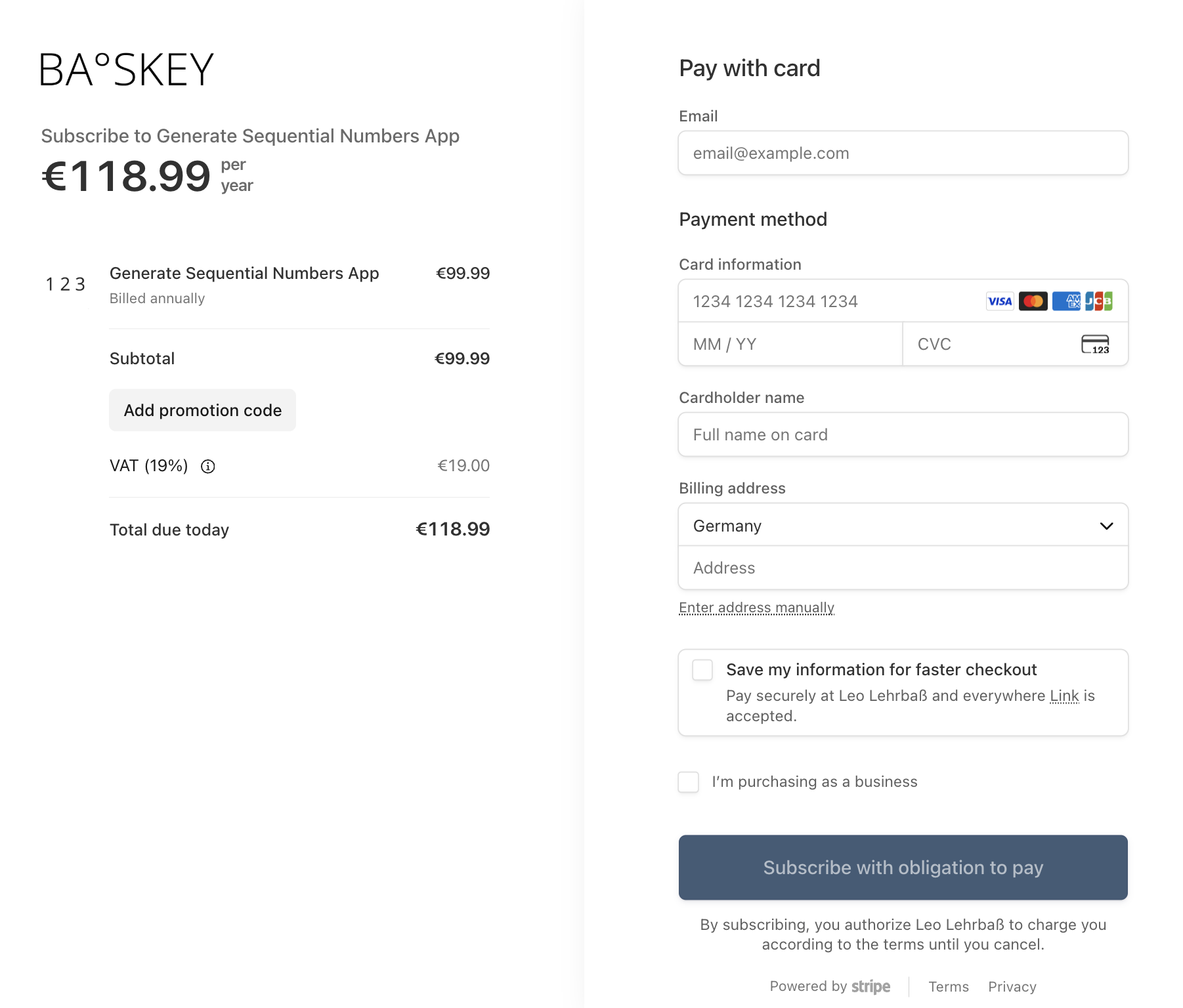Click the American Express icon

[1066, 301]
